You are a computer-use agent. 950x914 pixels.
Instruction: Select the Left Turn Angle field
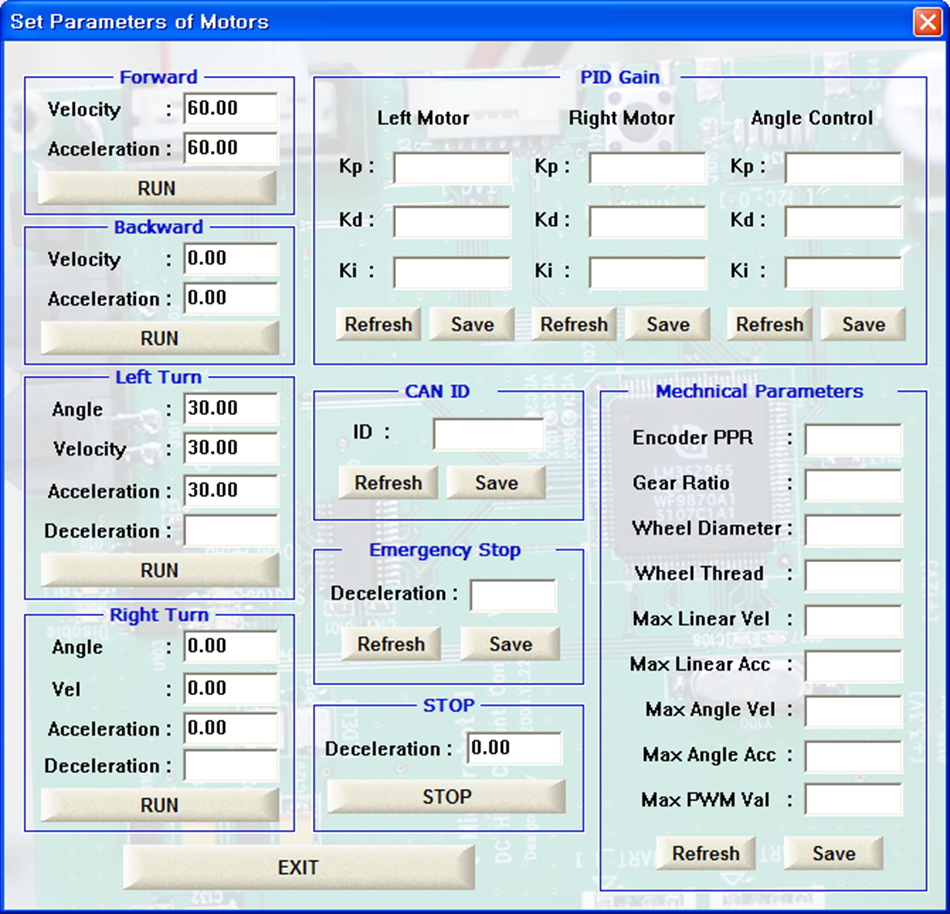[x=231, y=408]
